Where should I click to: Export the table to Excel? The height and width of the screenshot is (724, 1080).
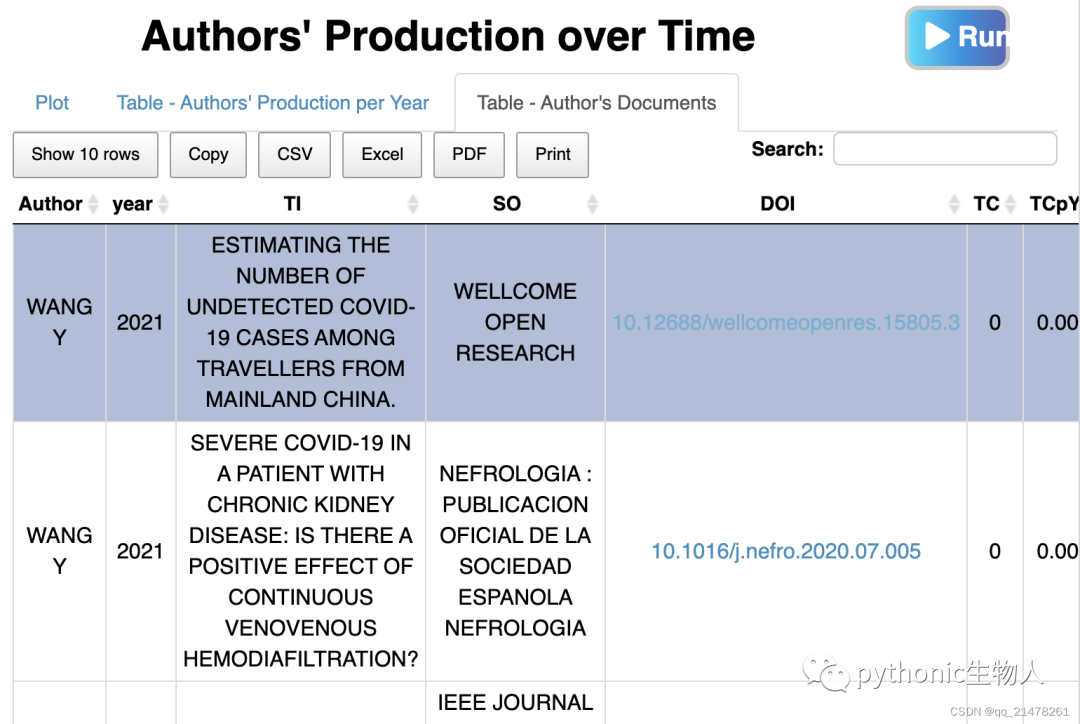point(382,154)
